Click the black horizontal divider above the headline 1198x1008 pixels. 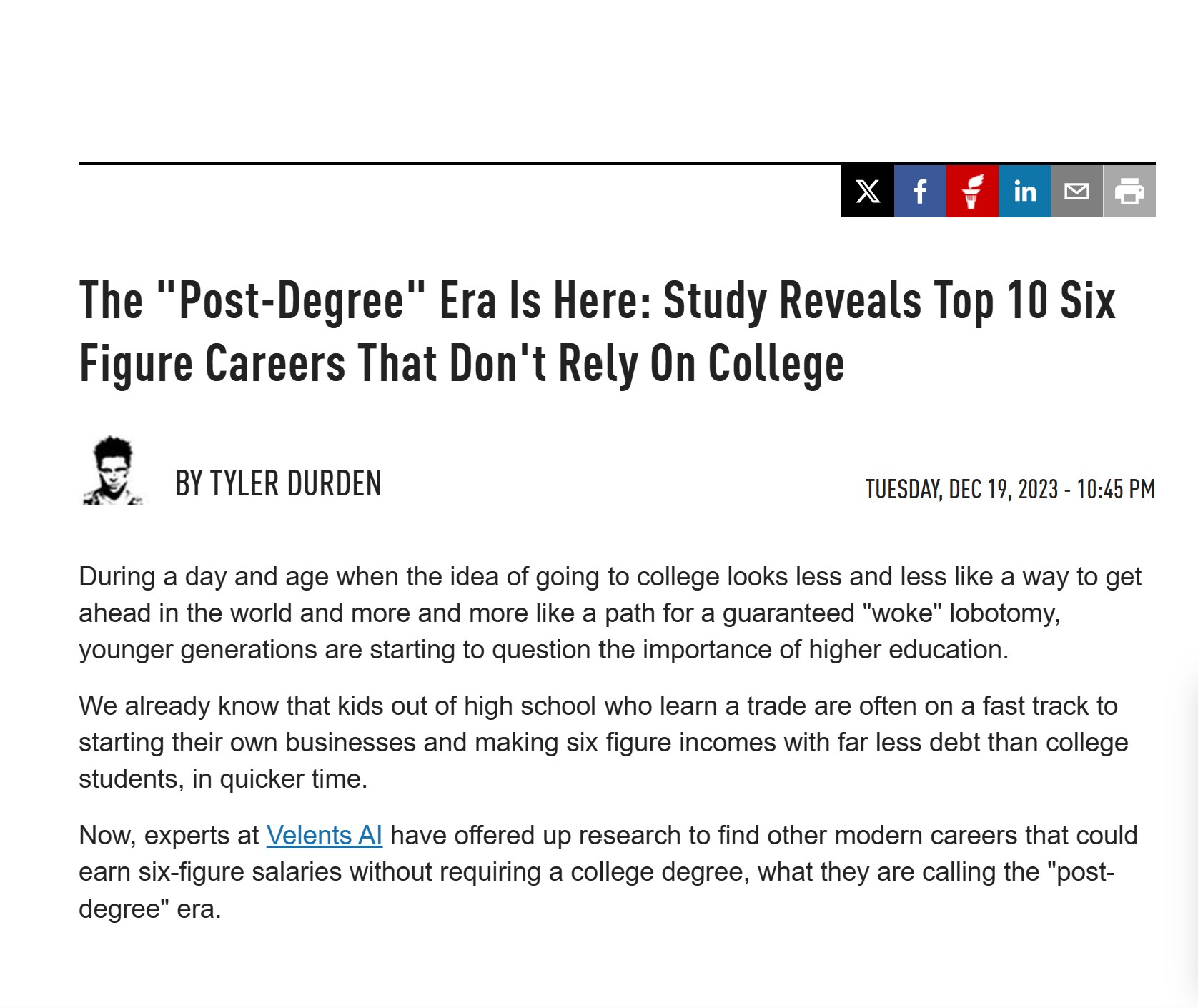(x=457, y=164)
